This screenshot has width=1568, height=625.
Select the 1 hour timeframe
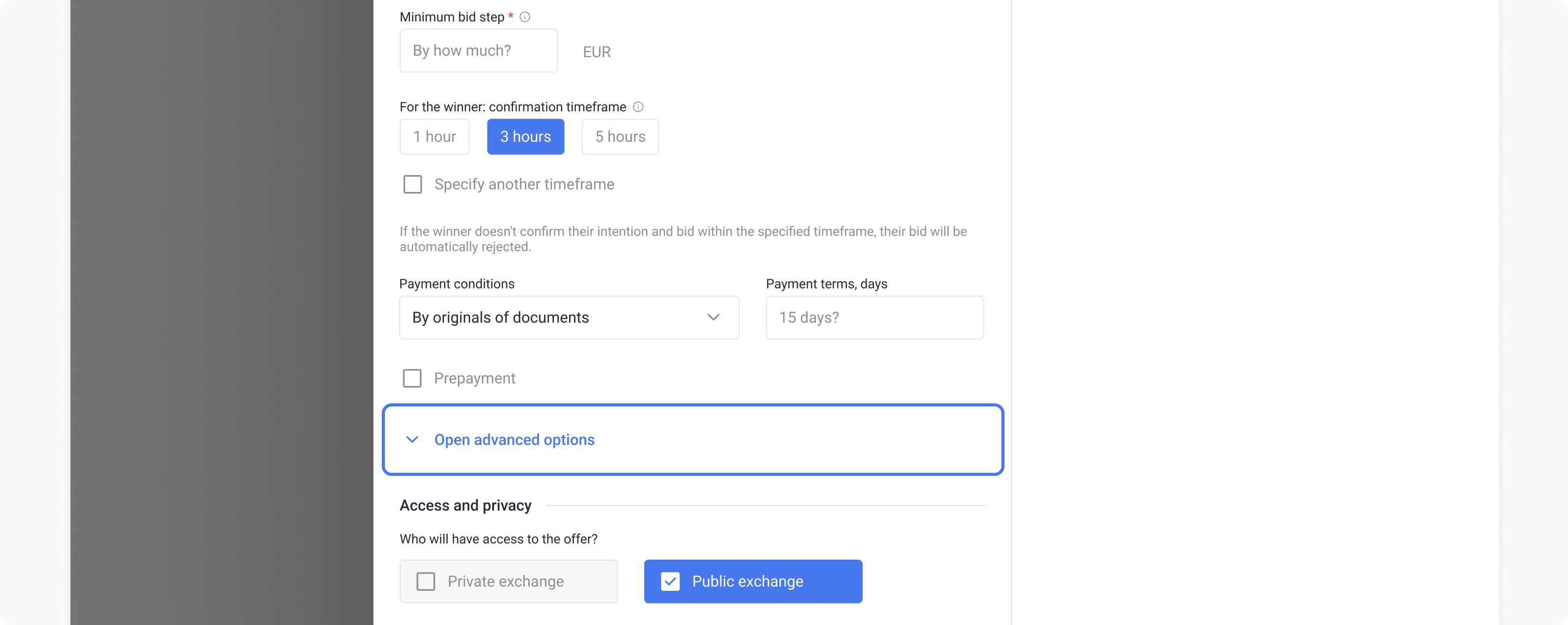(x=434, y=137)
